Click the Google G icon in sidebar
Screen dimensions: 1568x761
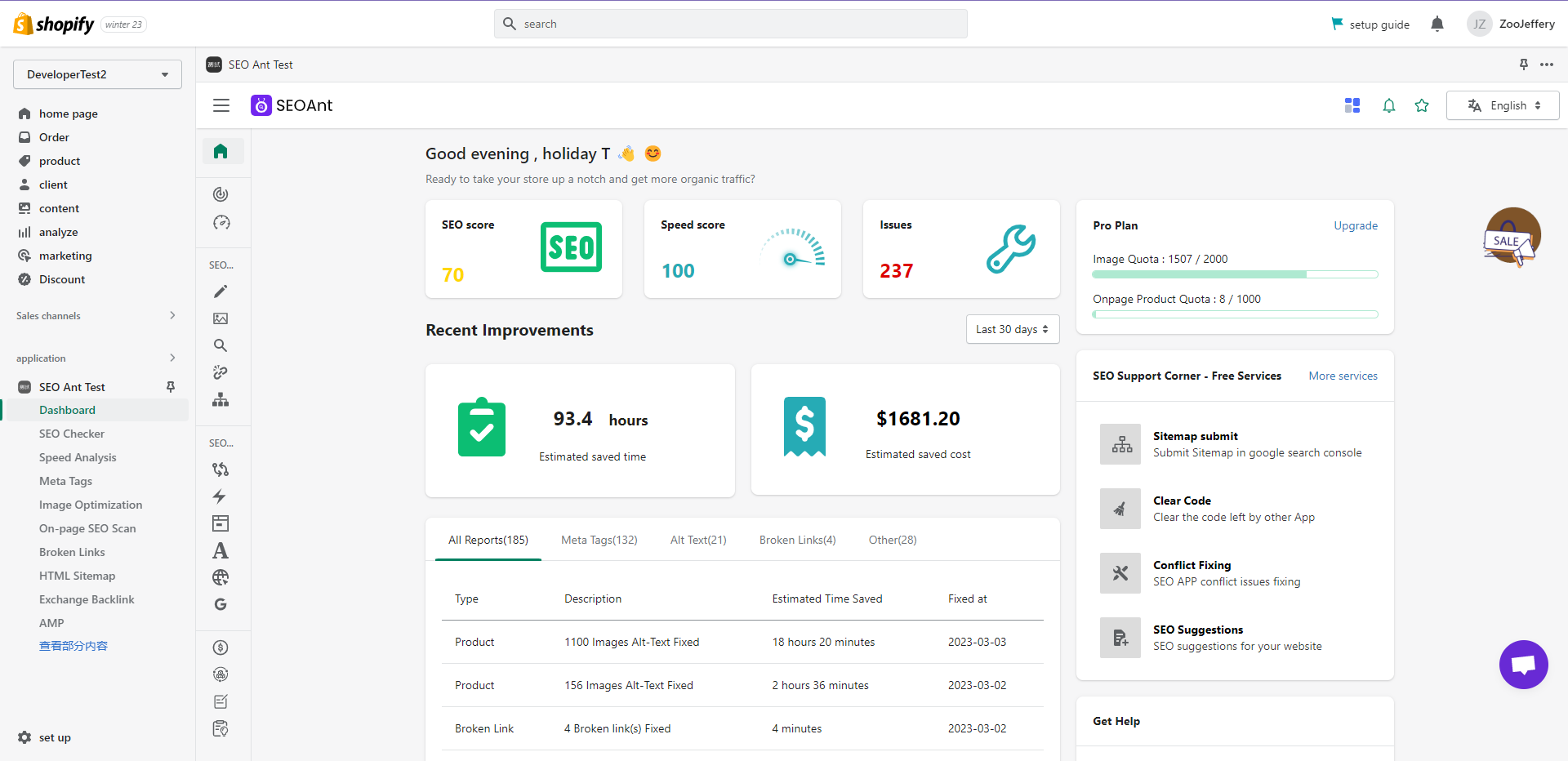tap(220, 604)
